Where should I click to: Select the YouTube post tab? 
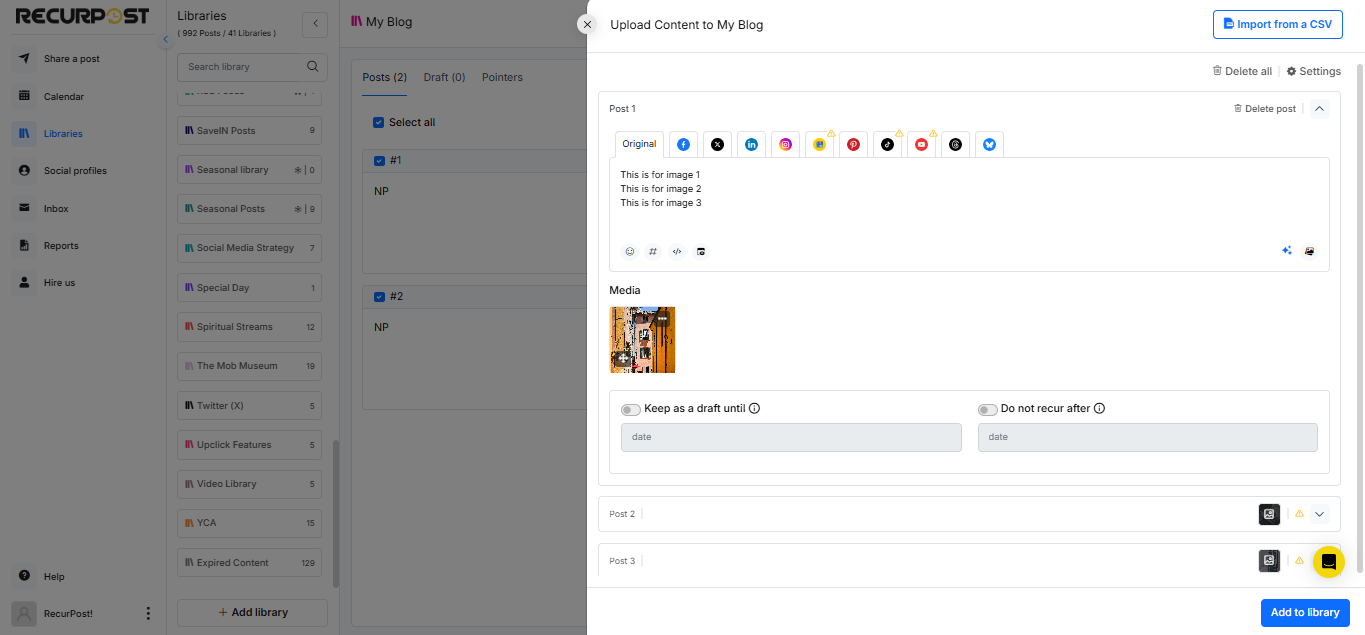coord(921,144)
